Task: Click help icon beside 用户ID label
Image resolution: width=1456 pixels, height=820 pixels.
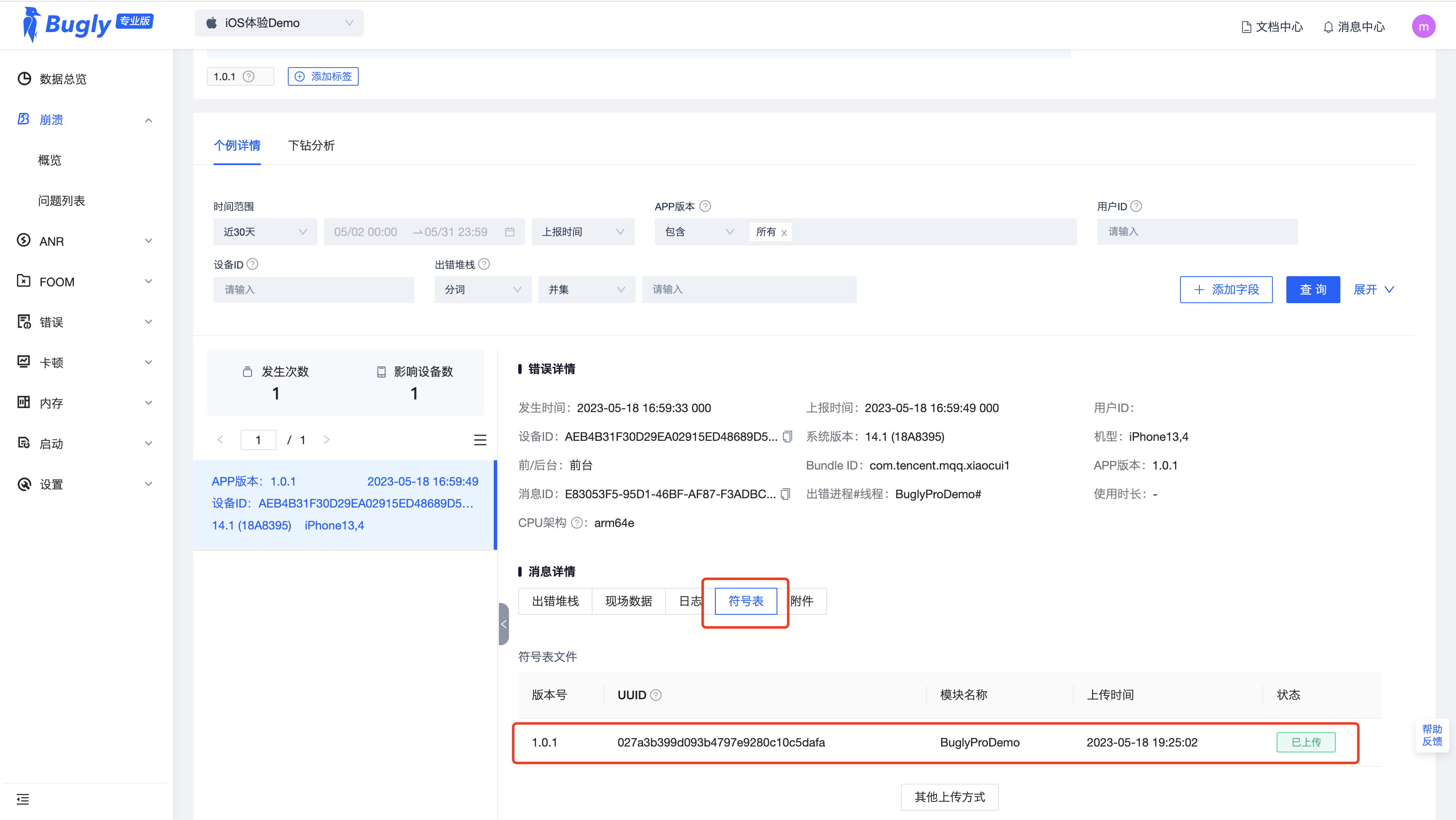Action: point(1136,206)
